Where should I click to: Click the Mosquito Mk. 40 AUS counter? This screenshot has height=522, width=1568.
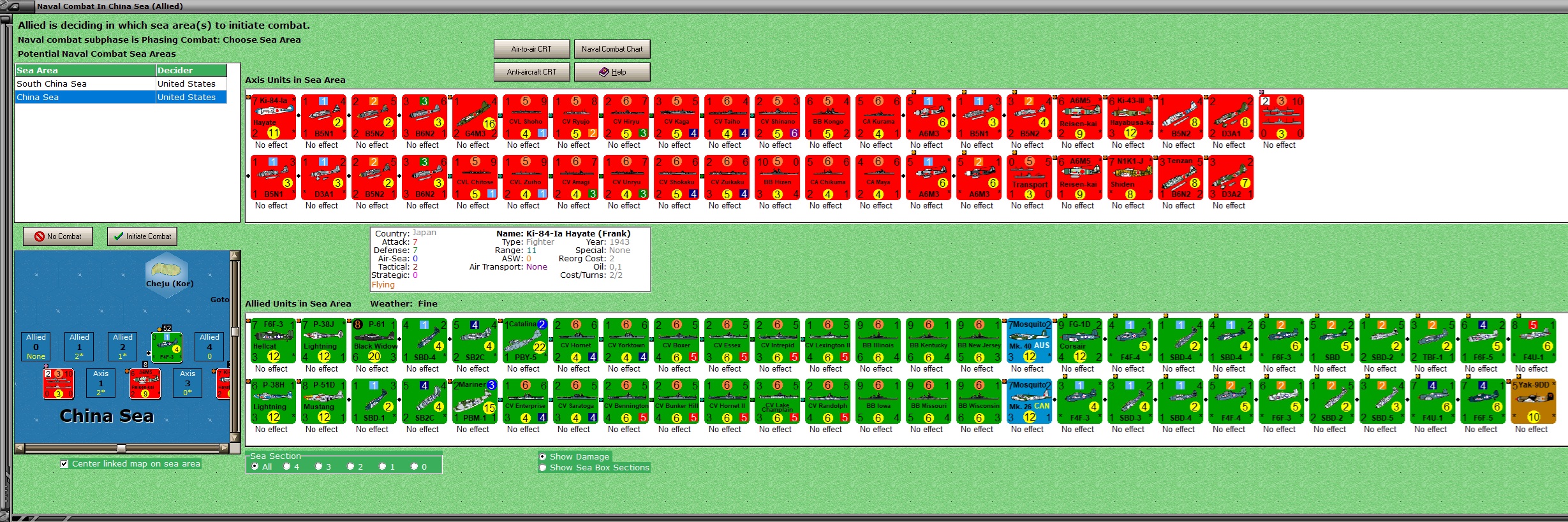(x=1030, y=341)
